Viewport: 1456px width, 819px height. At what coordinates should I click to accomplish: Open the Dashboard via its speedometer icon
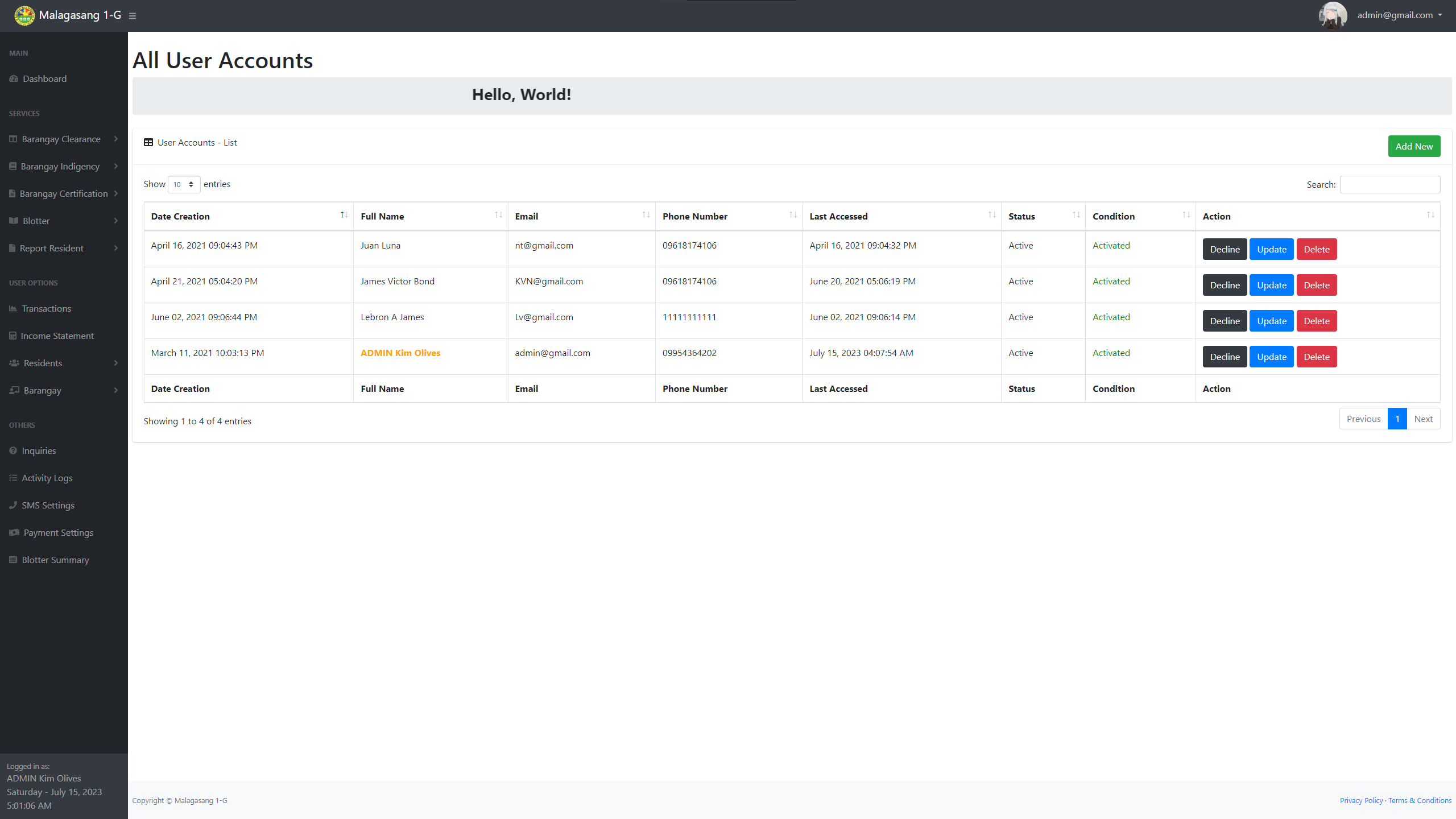pyautogui.click(x=13, y=78)
